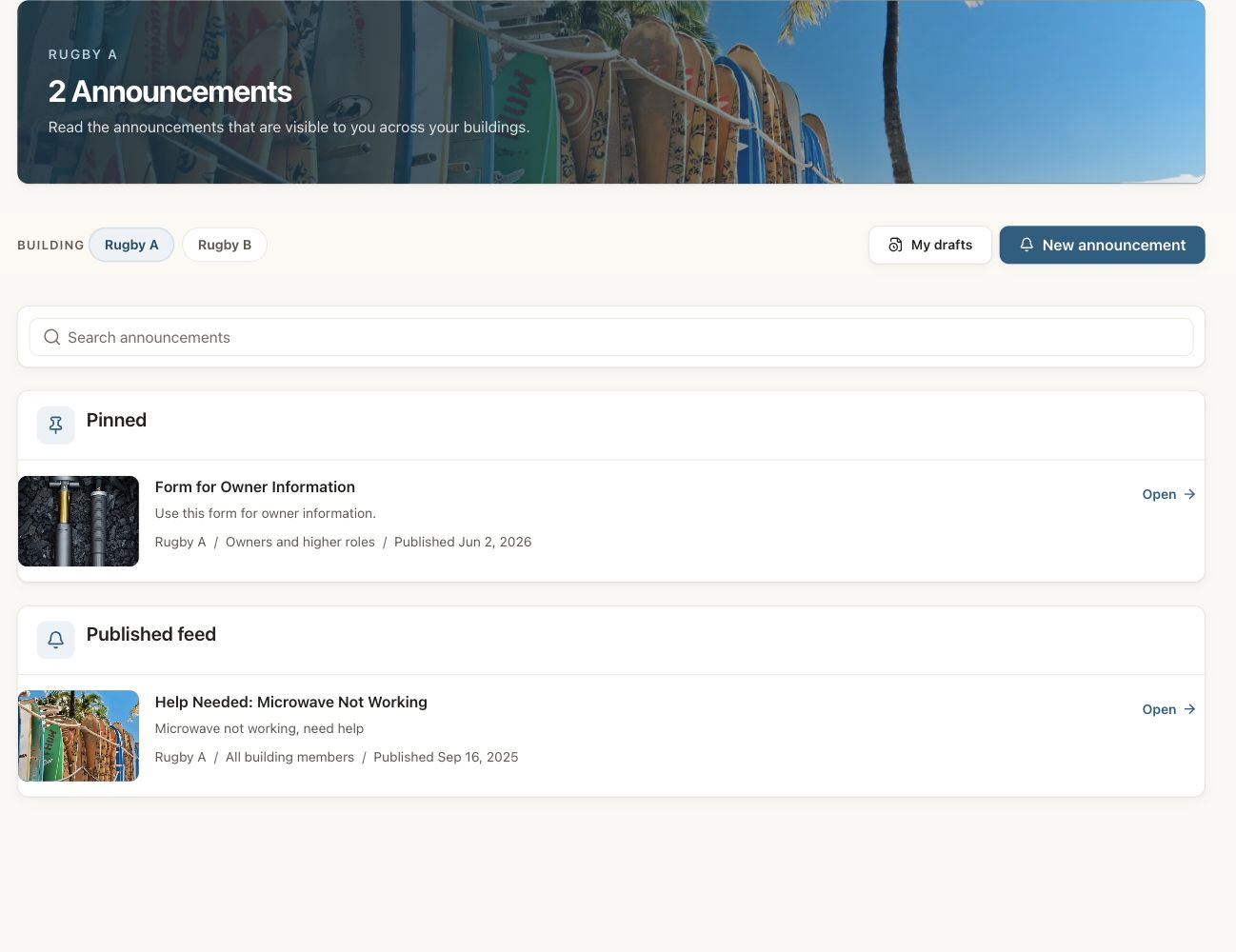Click the Pinned section heading
Viewport: 1236px width, 952px height.
point(116,420)
